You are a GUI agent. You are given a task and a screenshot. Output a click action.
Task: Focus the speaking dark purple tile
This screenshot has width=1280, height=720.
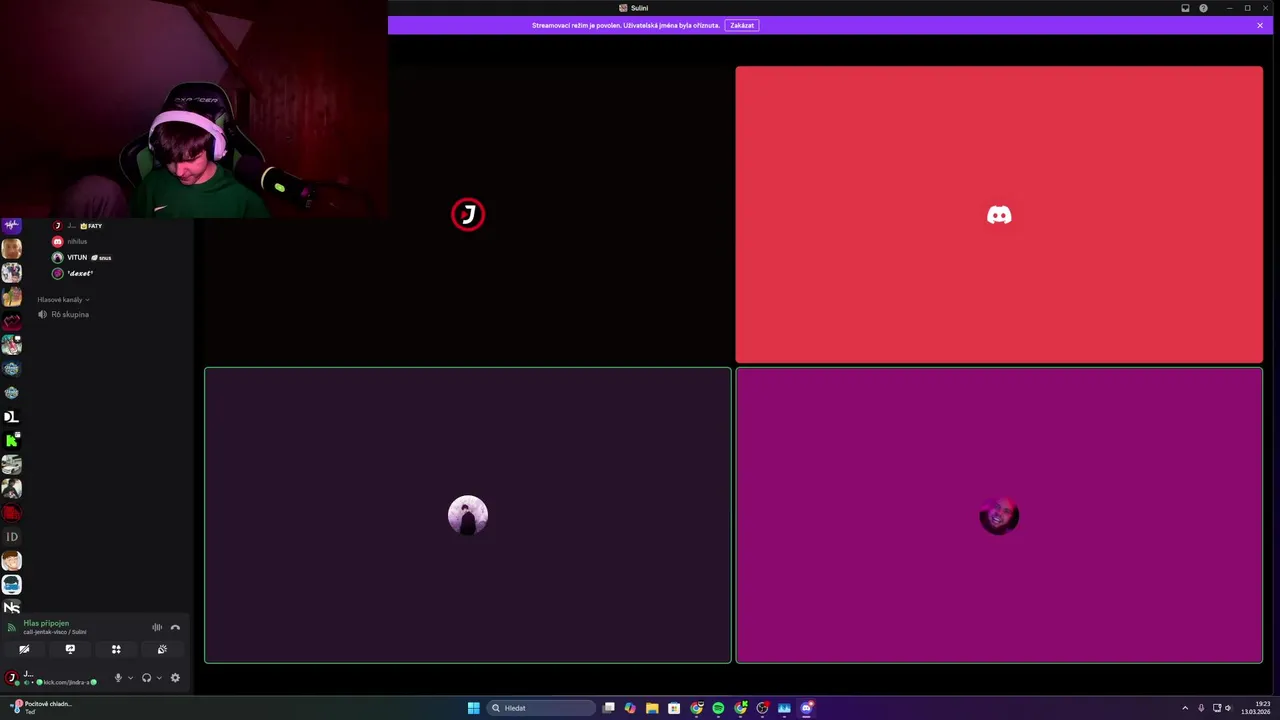468,515
